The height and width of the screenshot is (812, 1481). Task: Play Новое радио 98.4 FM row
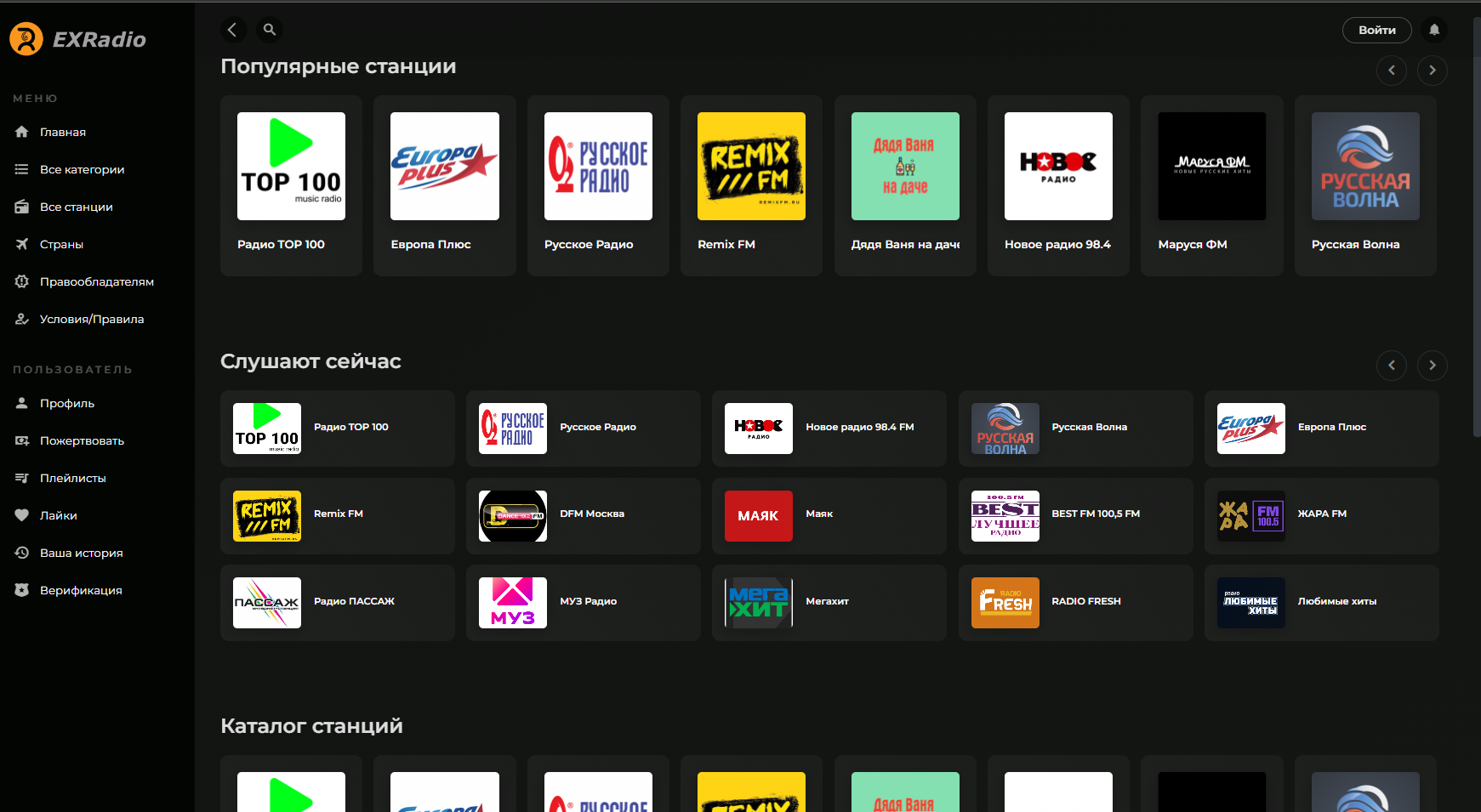829,429
